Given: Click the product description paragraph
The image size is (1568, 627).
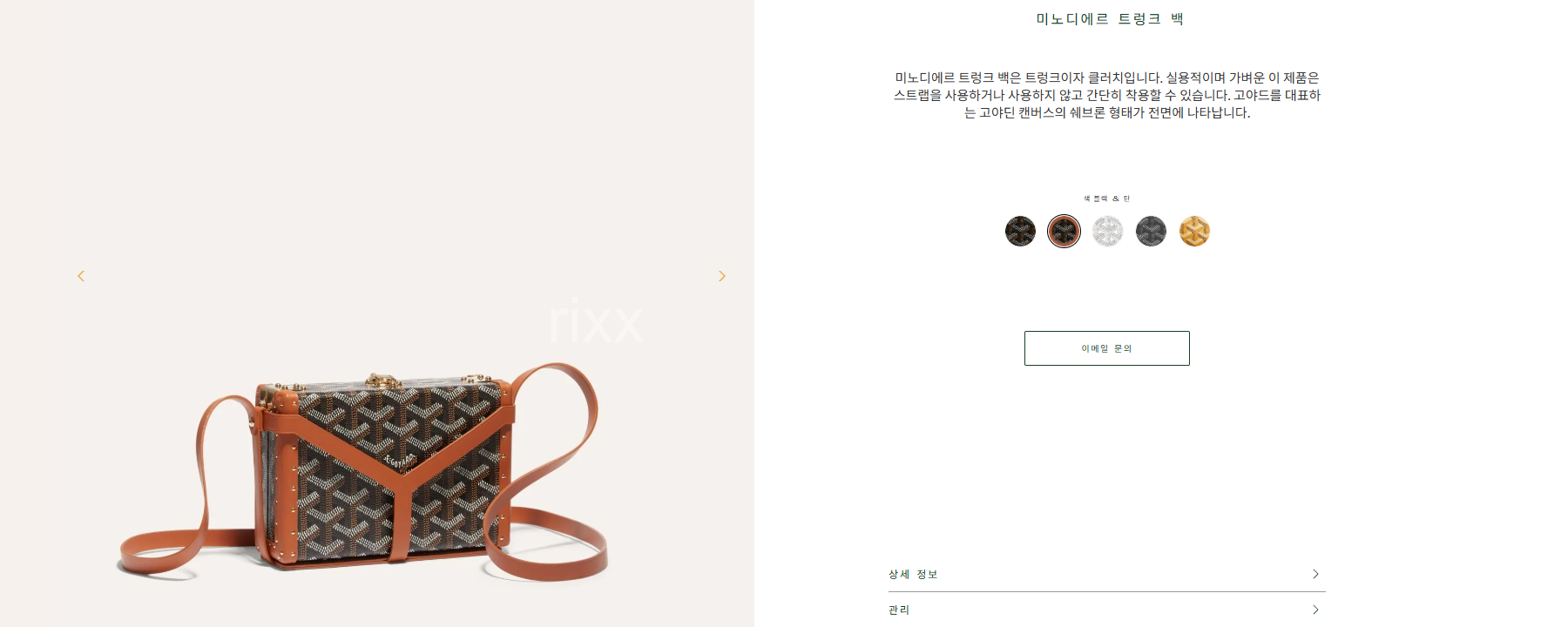Looking at the screenshot, I should (x=1107, y=95).
